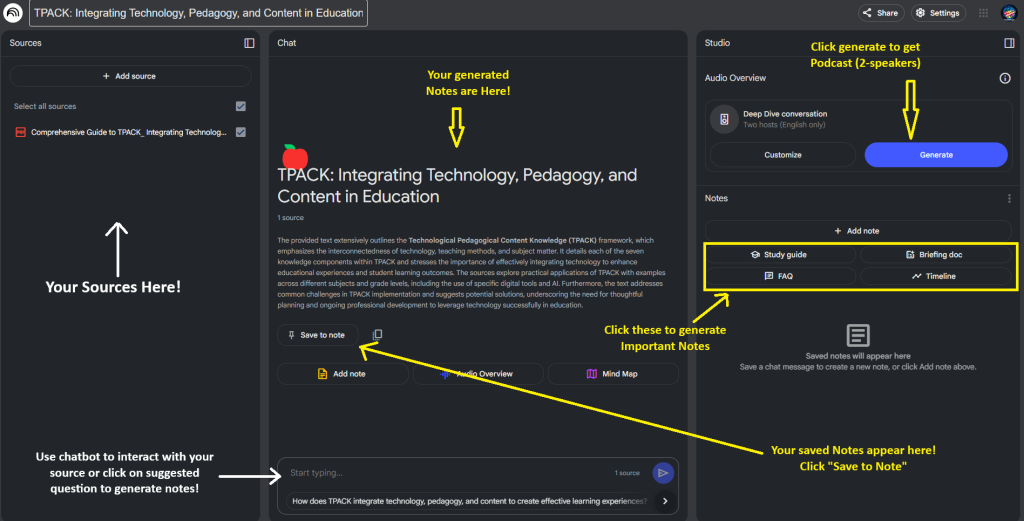
Task: Copy the summary with copy icon
Action: pos(377,335)
